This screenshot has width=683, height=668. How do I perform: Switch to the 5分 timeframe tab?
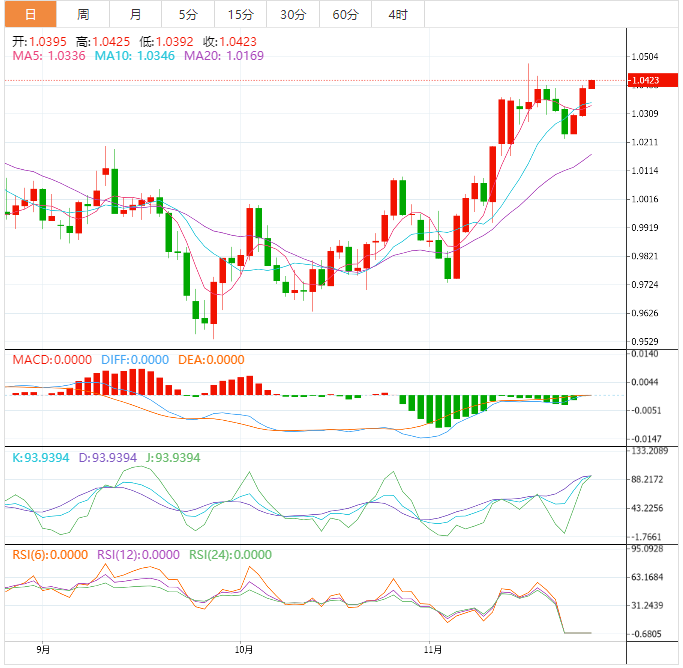pyautogui.click(x=188, y=14)
